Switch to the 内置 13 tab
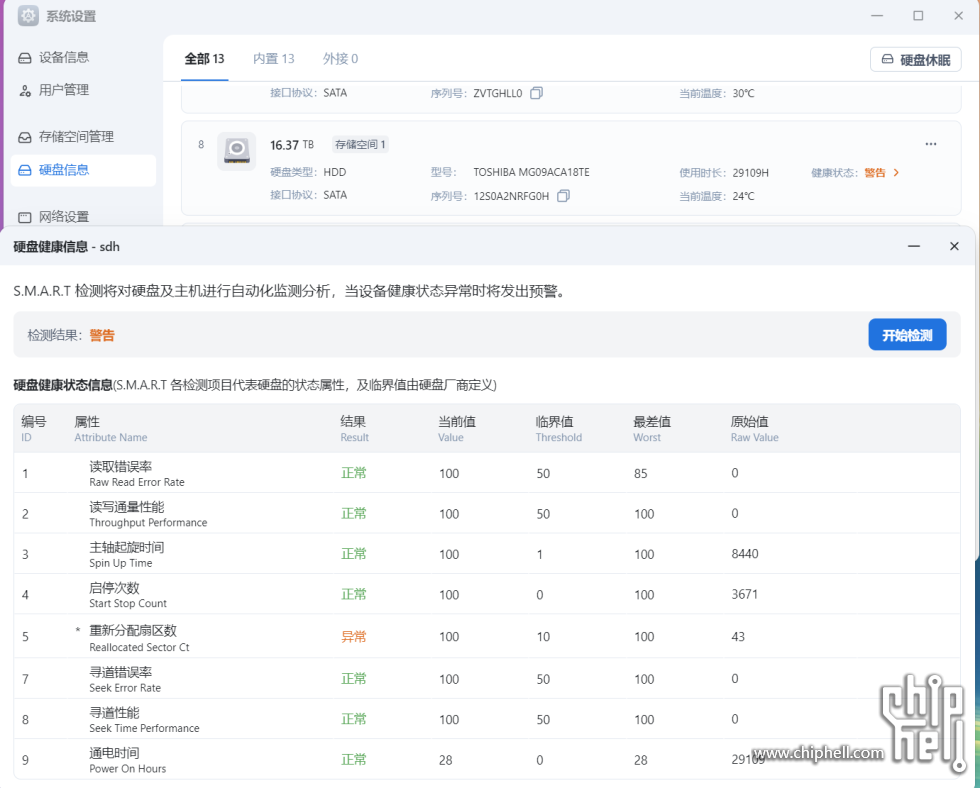Image resolution: width=980 pixels, height=788 pixels. pos(273,59)
